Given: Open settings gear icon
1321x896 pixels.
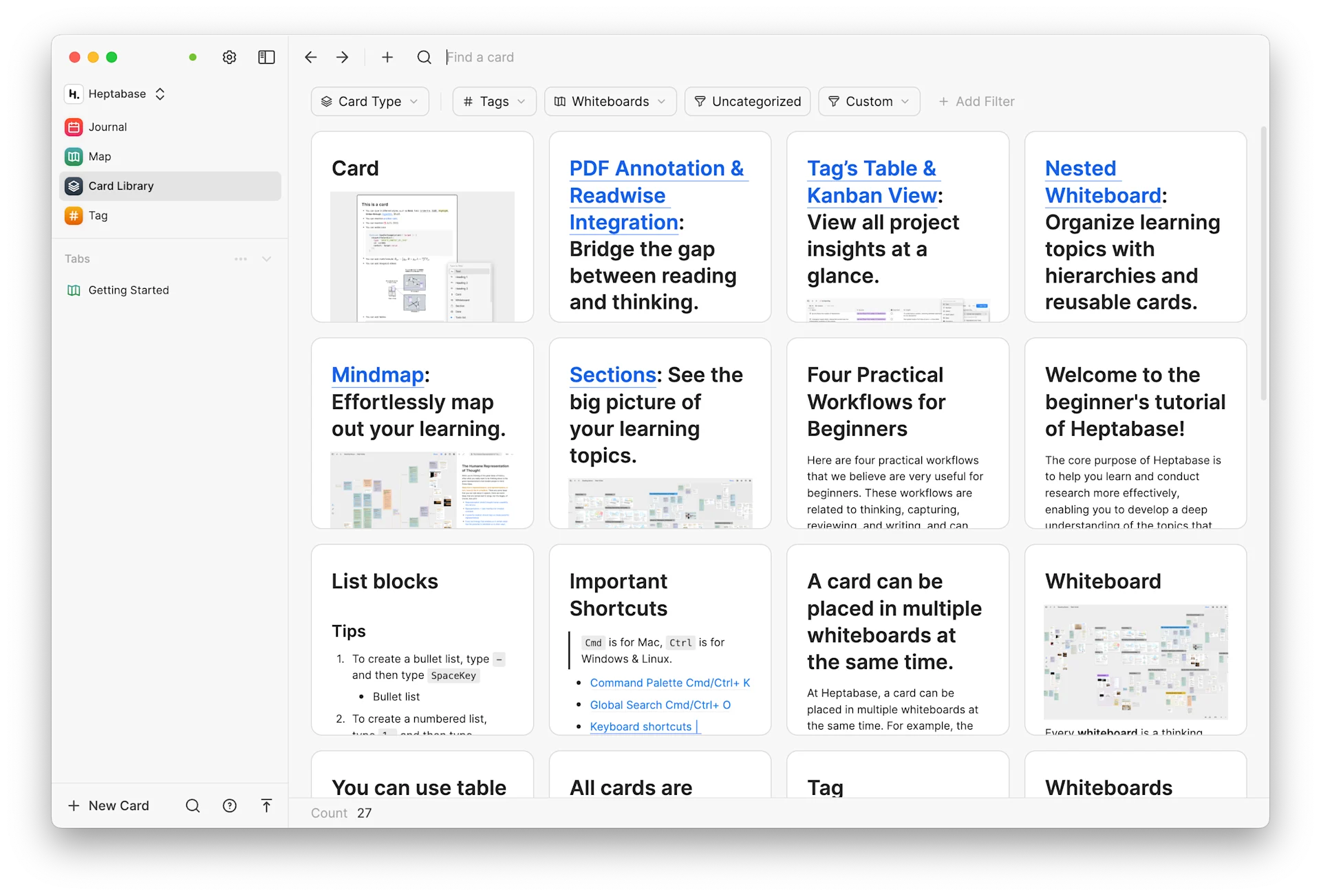Looking at the screenshot, I should tap(229, 57).
